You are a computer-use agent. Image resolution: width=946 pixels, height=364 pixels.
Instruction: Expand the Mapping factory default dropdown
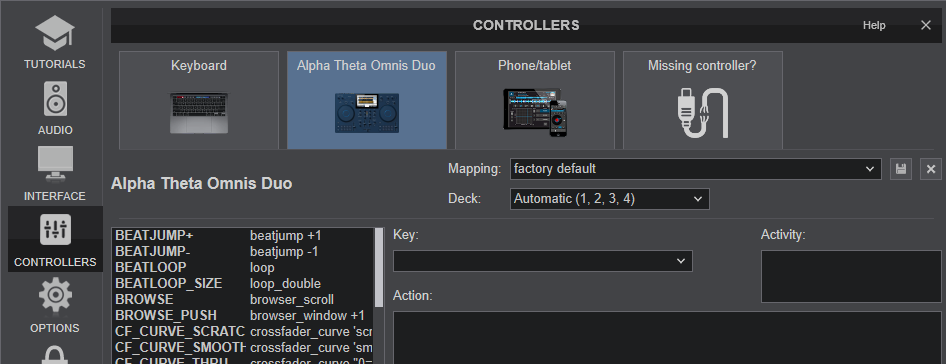[695, 169]
